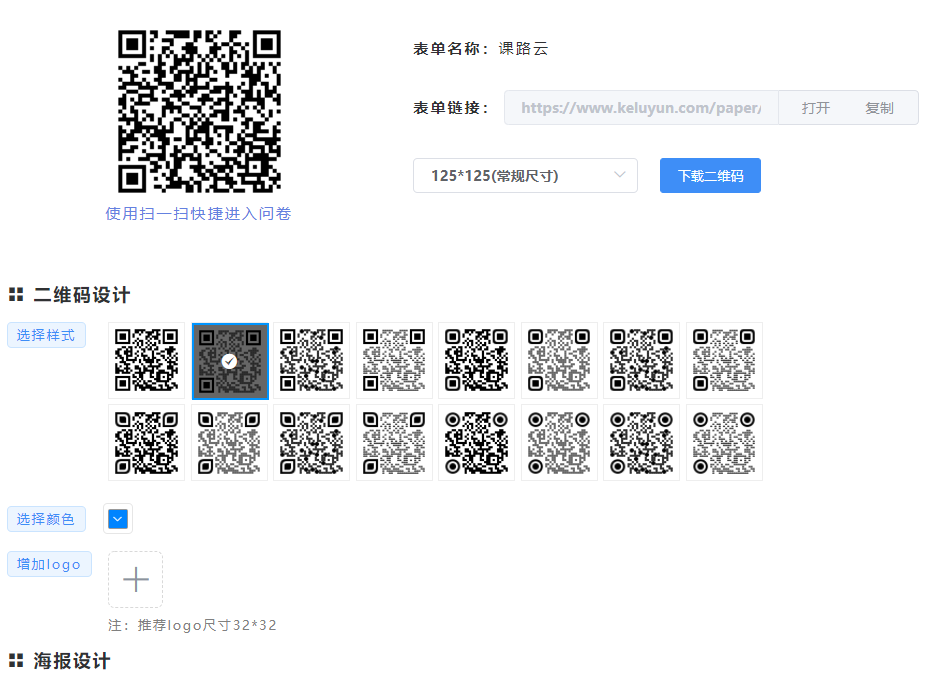Select the eighth QR style in the top row
This screenshot has height=680, width=931.
tap(724, 360)
